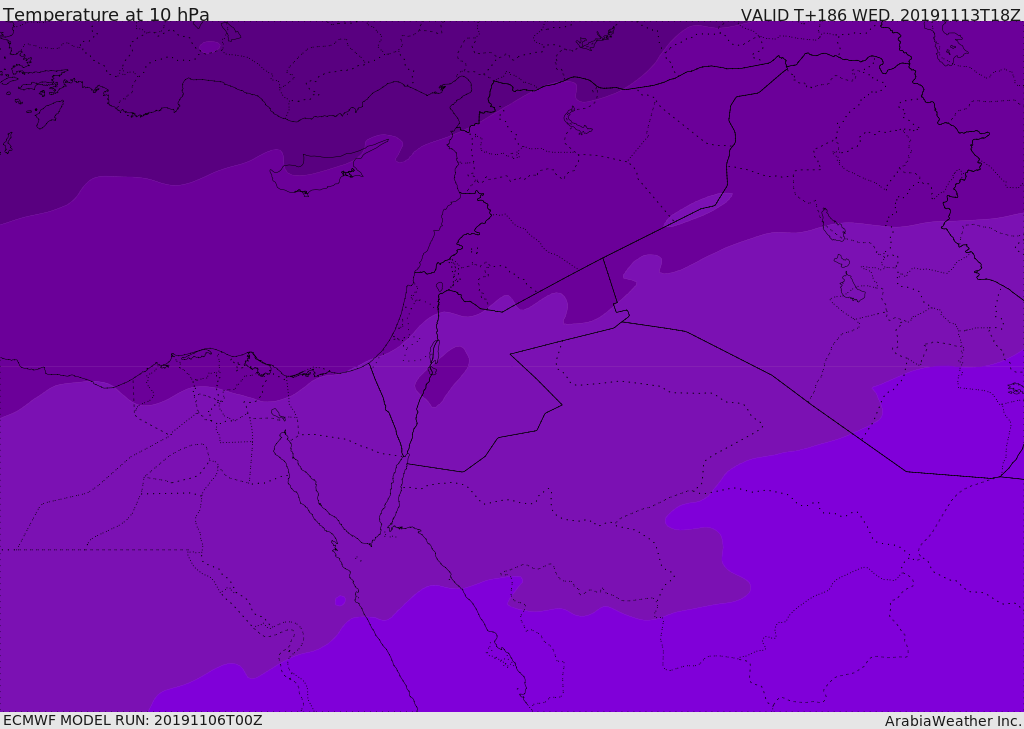This screenshot has width=1024, height=729.
Task: Click the 'Temperature at 10 hPa' title
Action: pos(106,14)
